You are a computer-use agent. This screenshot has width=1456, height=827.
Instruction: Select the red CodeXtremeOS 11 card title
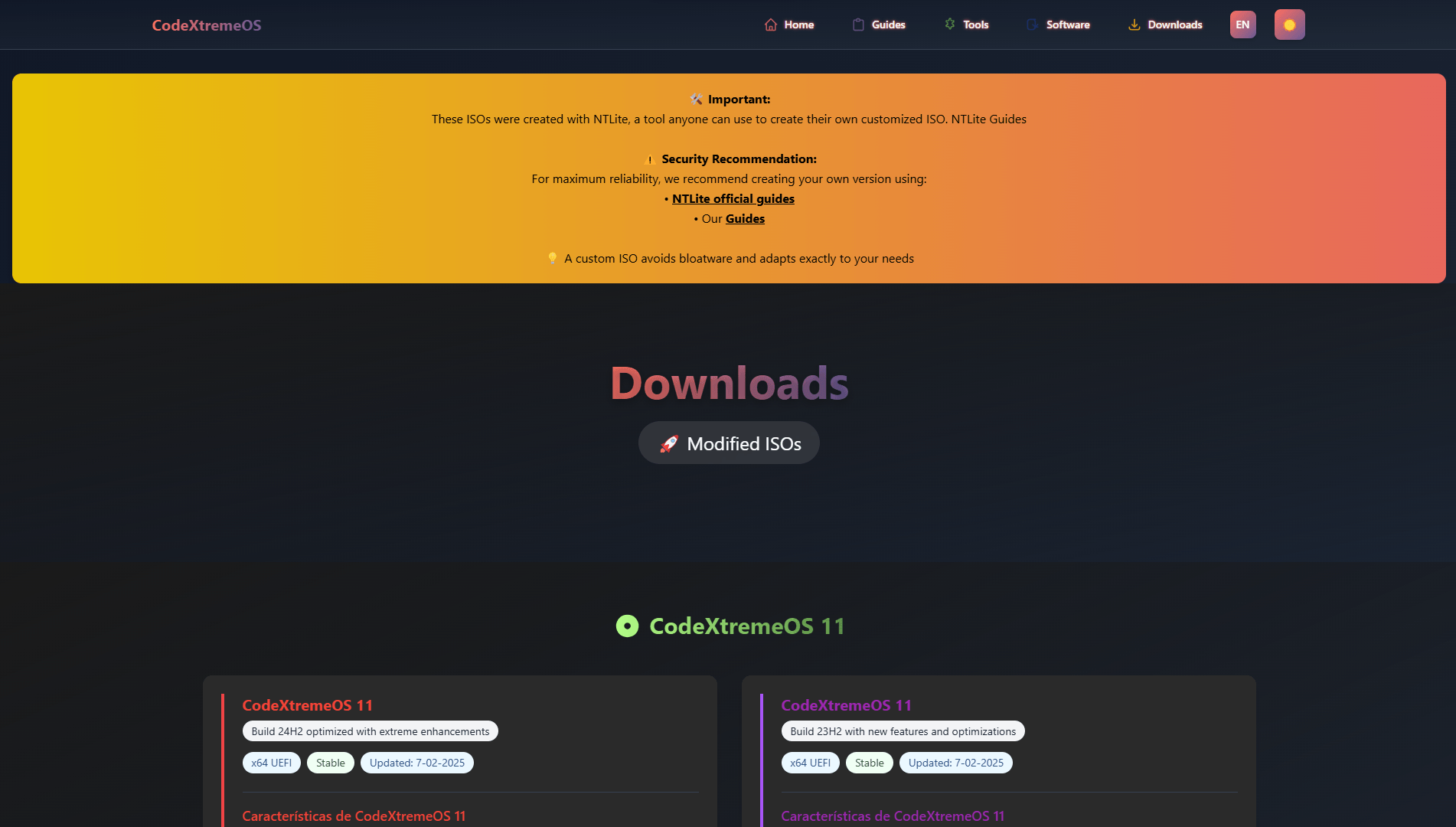coord(308,705)
